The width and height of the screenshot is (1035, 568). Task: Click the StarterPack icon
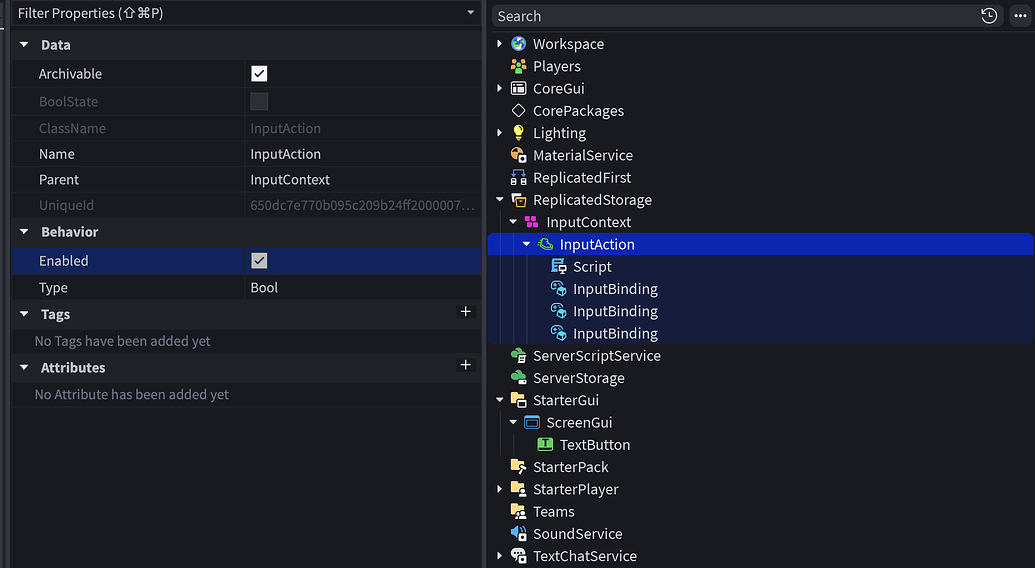[x=519, y=467]
